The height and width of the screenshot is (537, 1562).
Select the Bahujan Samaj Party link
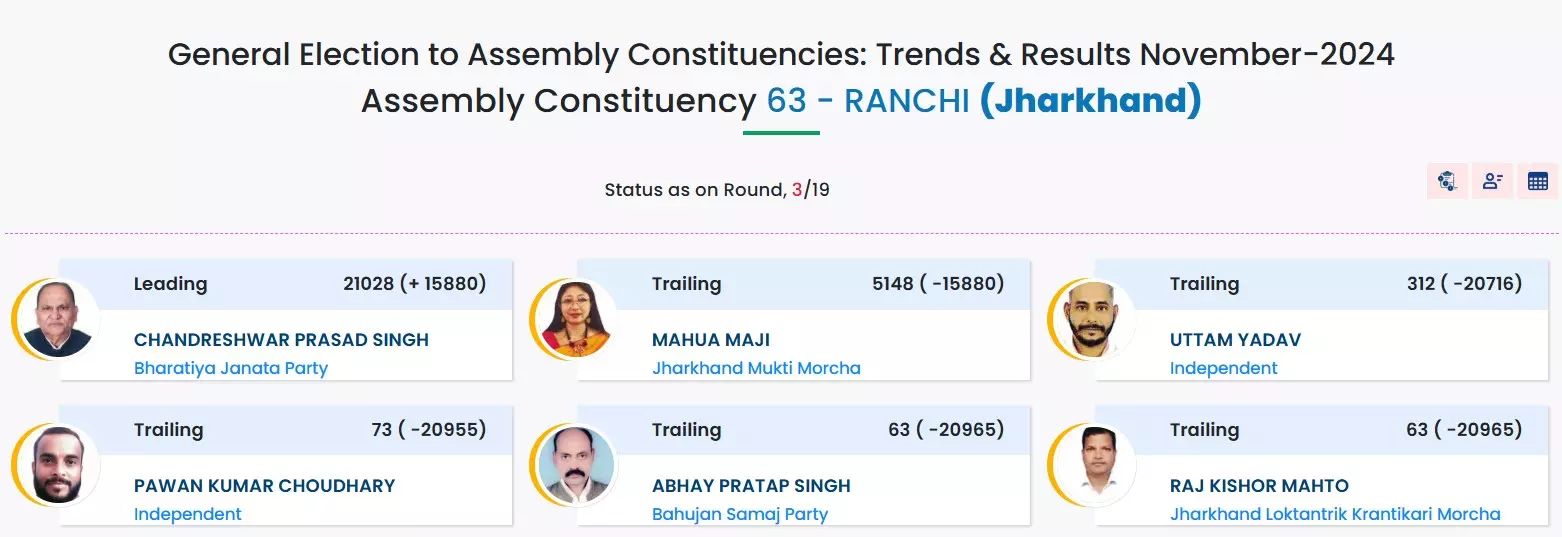click(x=740, y=514)
